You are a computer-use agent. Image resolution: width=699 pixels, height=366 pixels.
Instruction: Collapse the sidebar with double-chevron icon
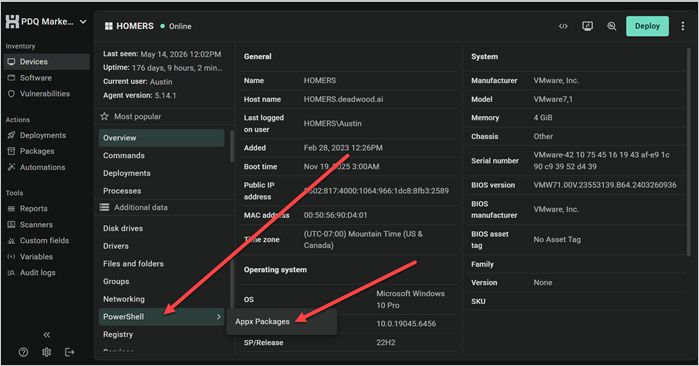click(x=46, y=334)
